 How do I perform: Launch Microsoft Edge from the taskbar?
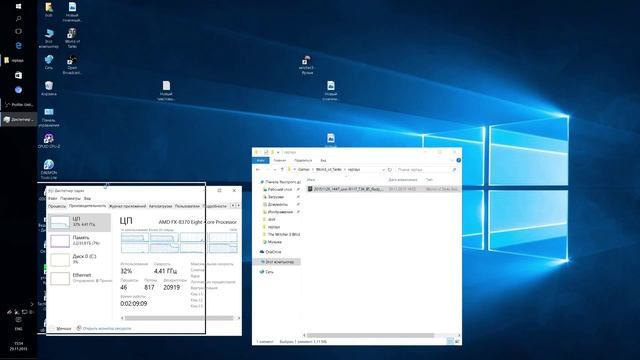pos(18,45)
